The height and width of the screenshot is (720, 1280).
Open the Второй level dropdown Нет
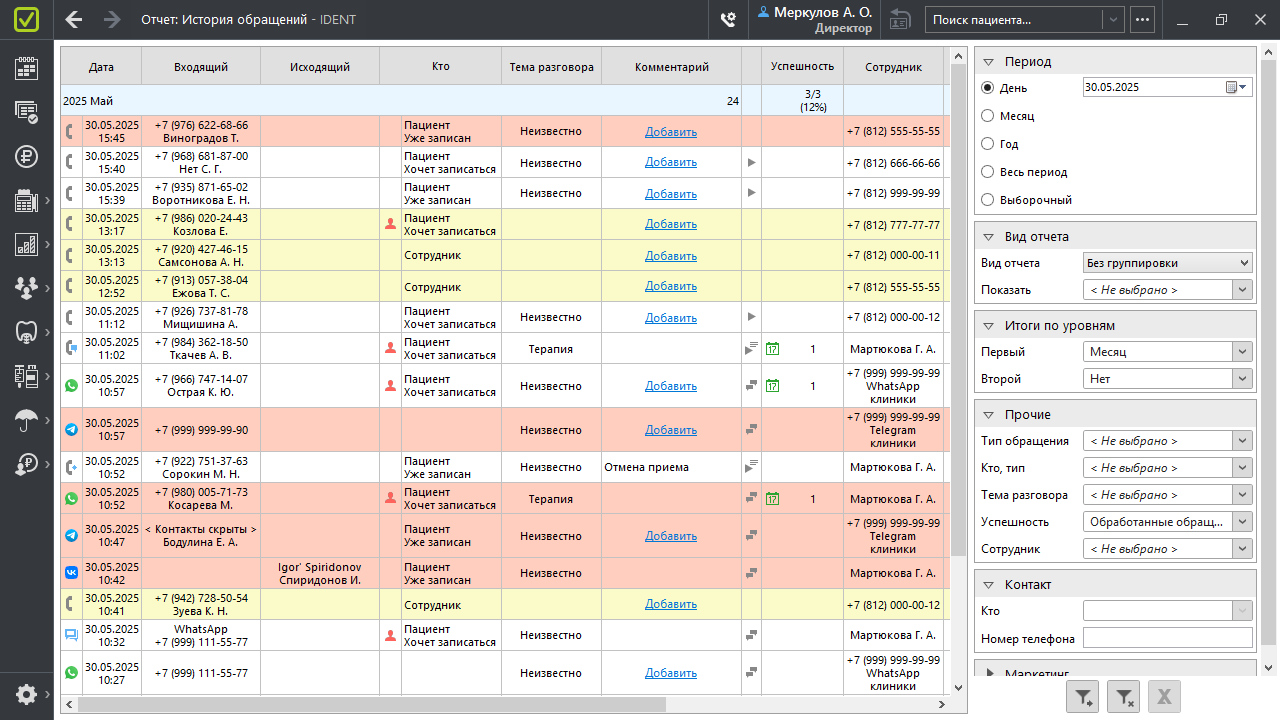[1167, 379]
